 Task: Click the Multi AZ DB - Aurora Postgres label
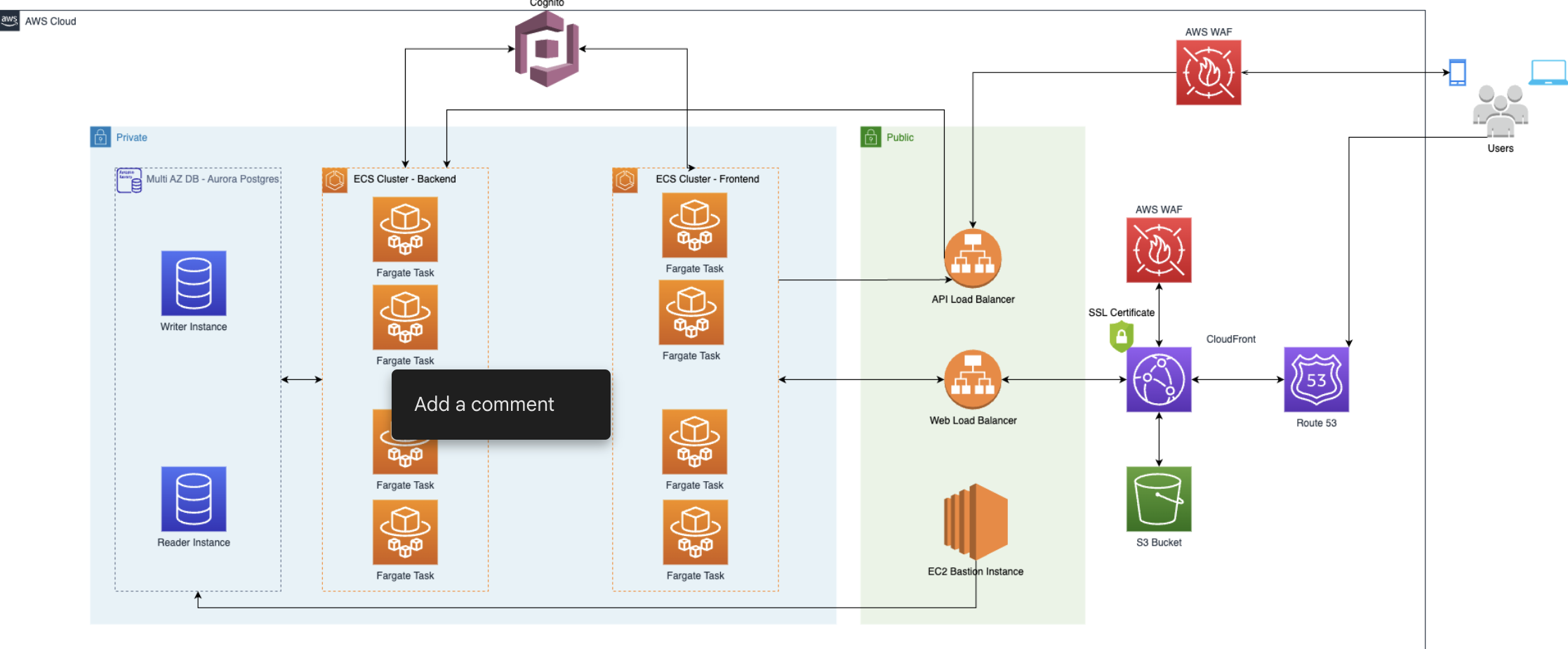tap(213, 179)
